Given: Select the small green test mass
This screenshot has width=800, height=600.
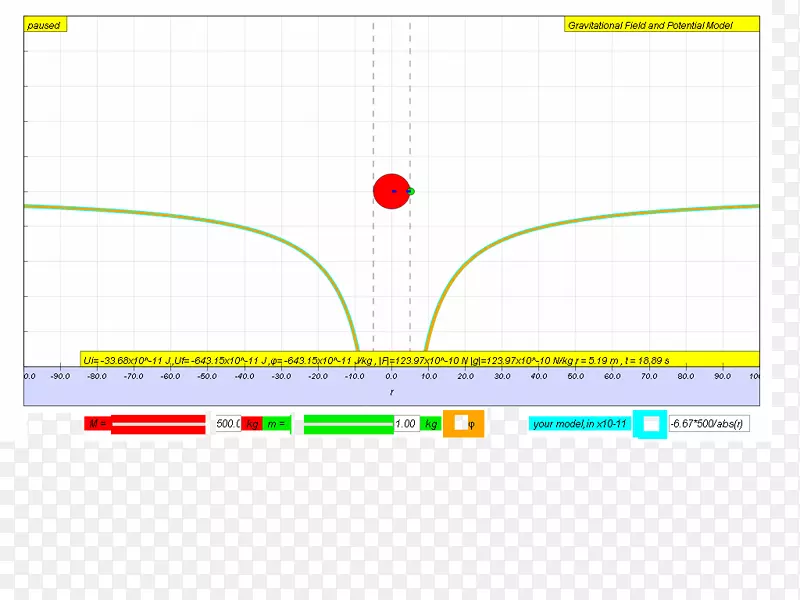Looking at the screenshot, I should coord(410,191).
